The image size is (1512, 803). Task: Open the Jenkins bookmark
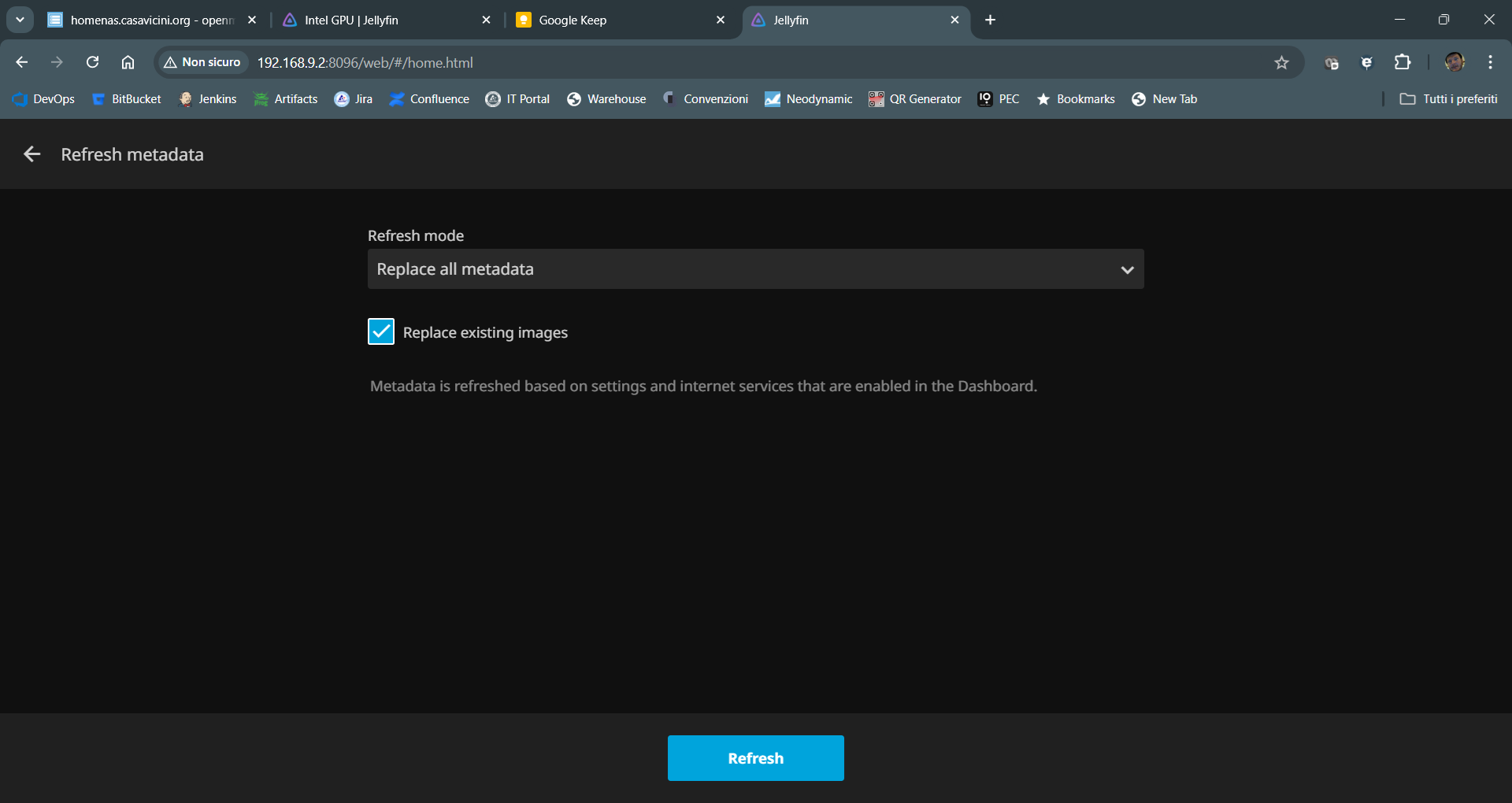coord(208,99)
